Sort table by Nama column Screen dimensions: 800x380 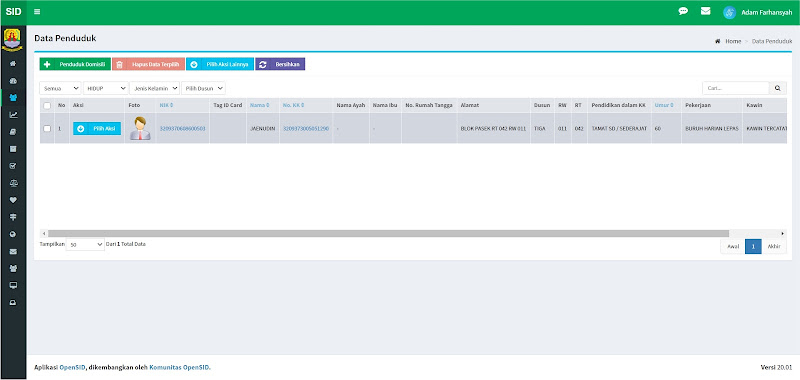(259, 105)
